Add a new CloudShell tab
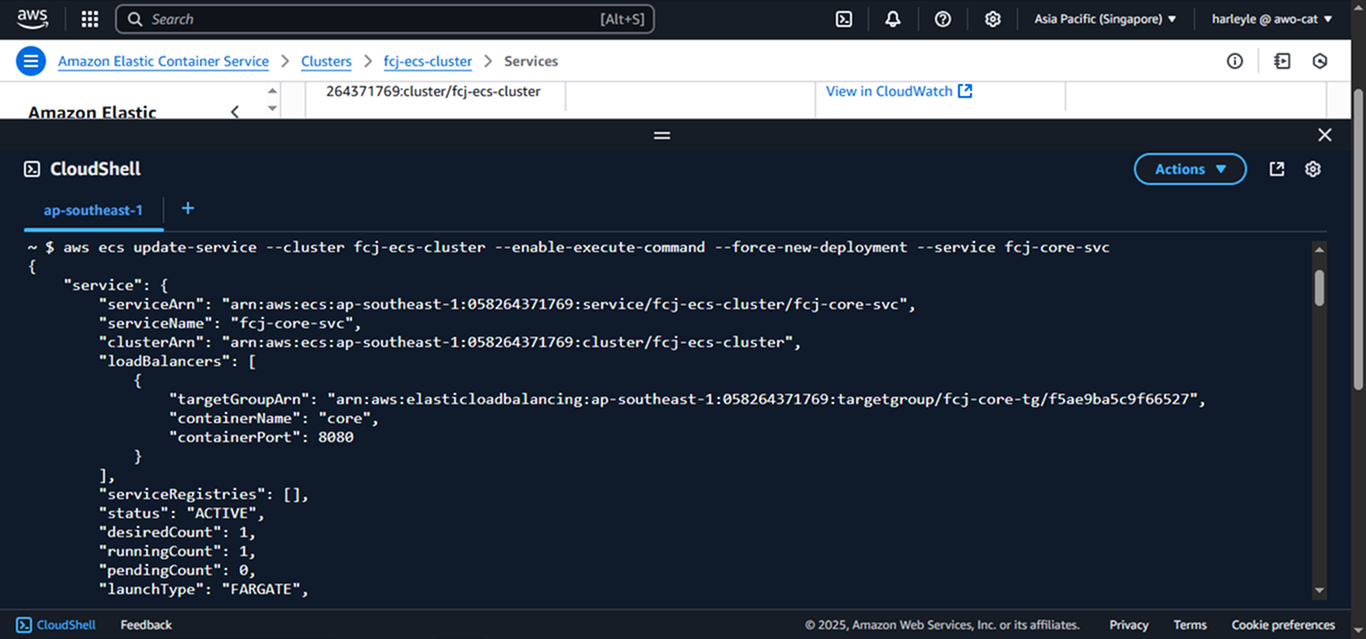Screen dimensions: 1366x639 tap(187, 208)
